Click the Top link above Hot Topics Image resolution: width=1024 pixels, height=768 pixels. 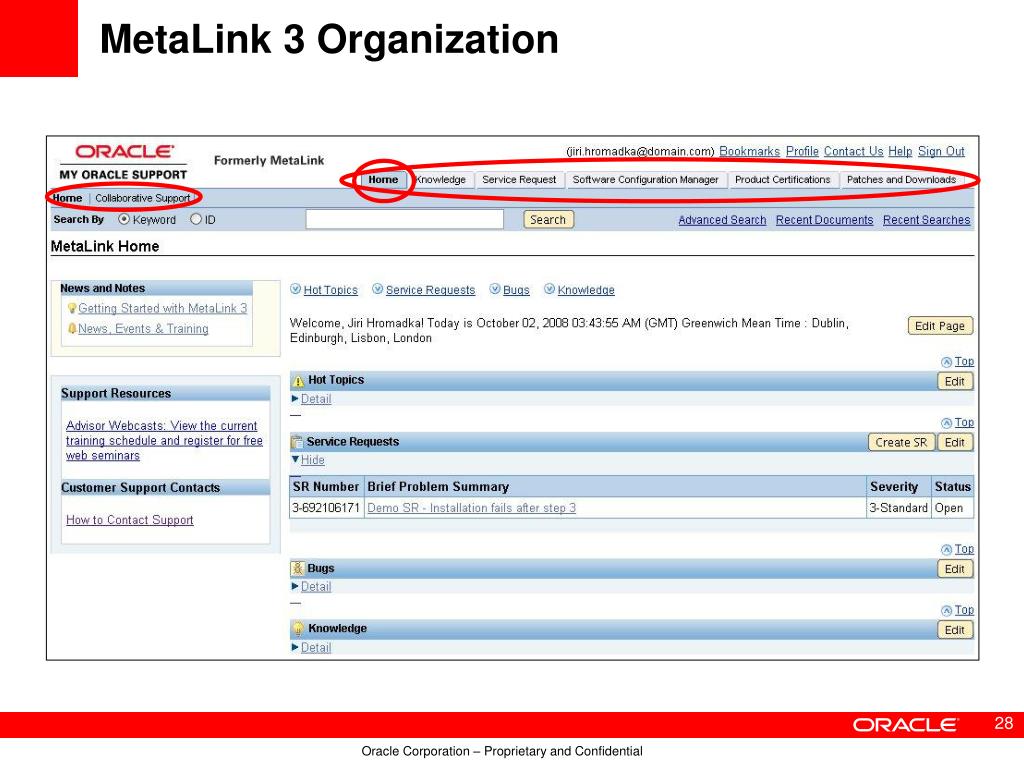964,362
